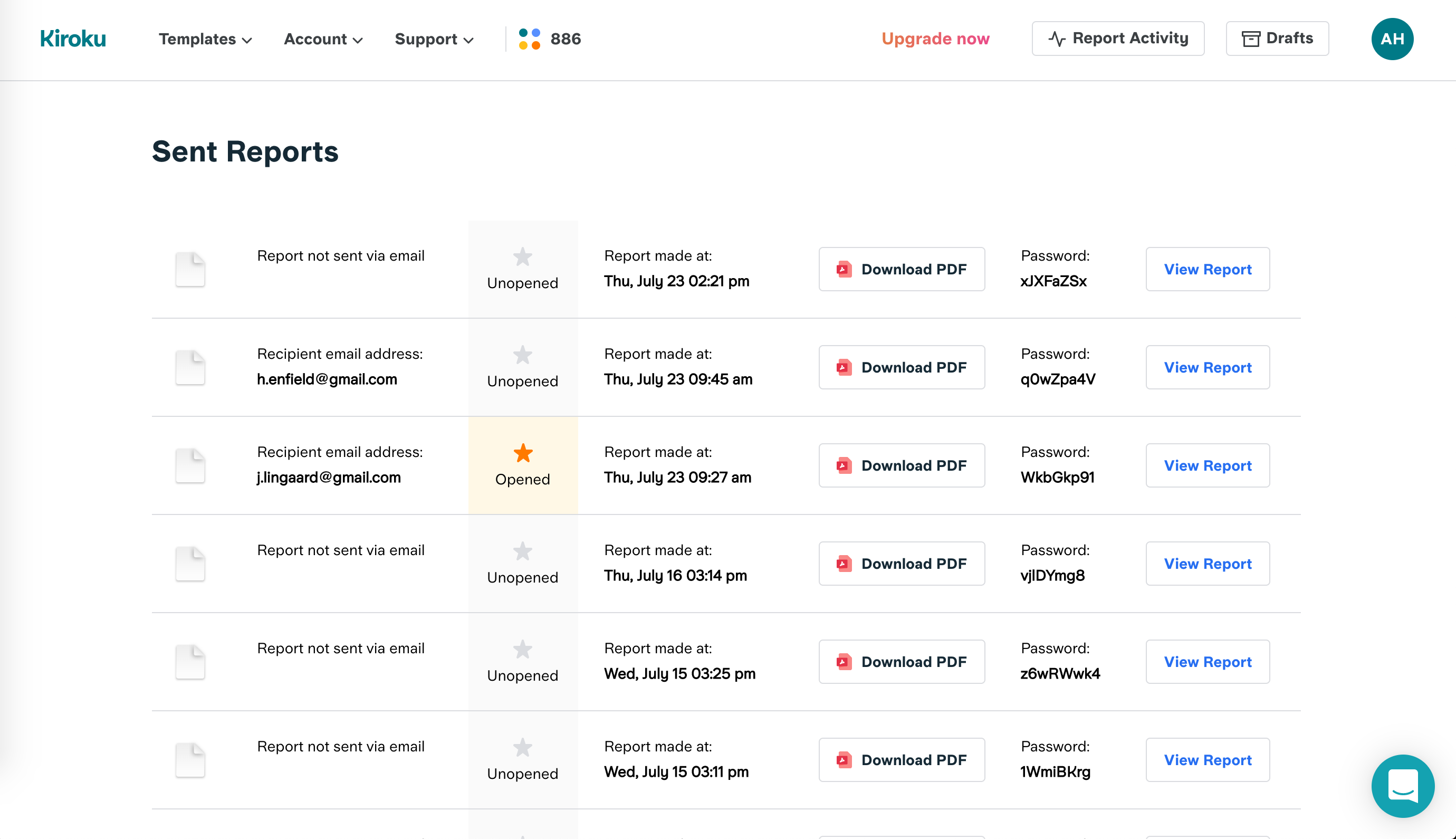Toggle Unopened star for h.enfield@gmail.com report
1456x839 pixels.
pyautogui.click(x=522, y=355)
